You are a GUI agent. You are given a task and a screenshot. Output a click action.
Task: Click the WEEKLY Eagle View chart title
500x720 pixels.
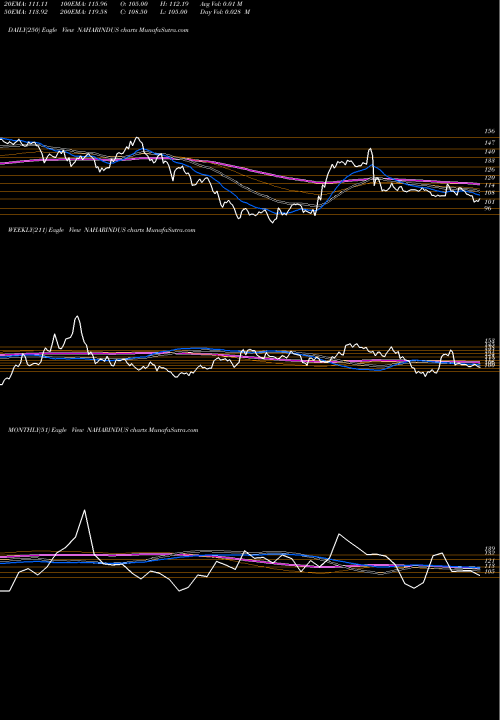tap(101, 230)
